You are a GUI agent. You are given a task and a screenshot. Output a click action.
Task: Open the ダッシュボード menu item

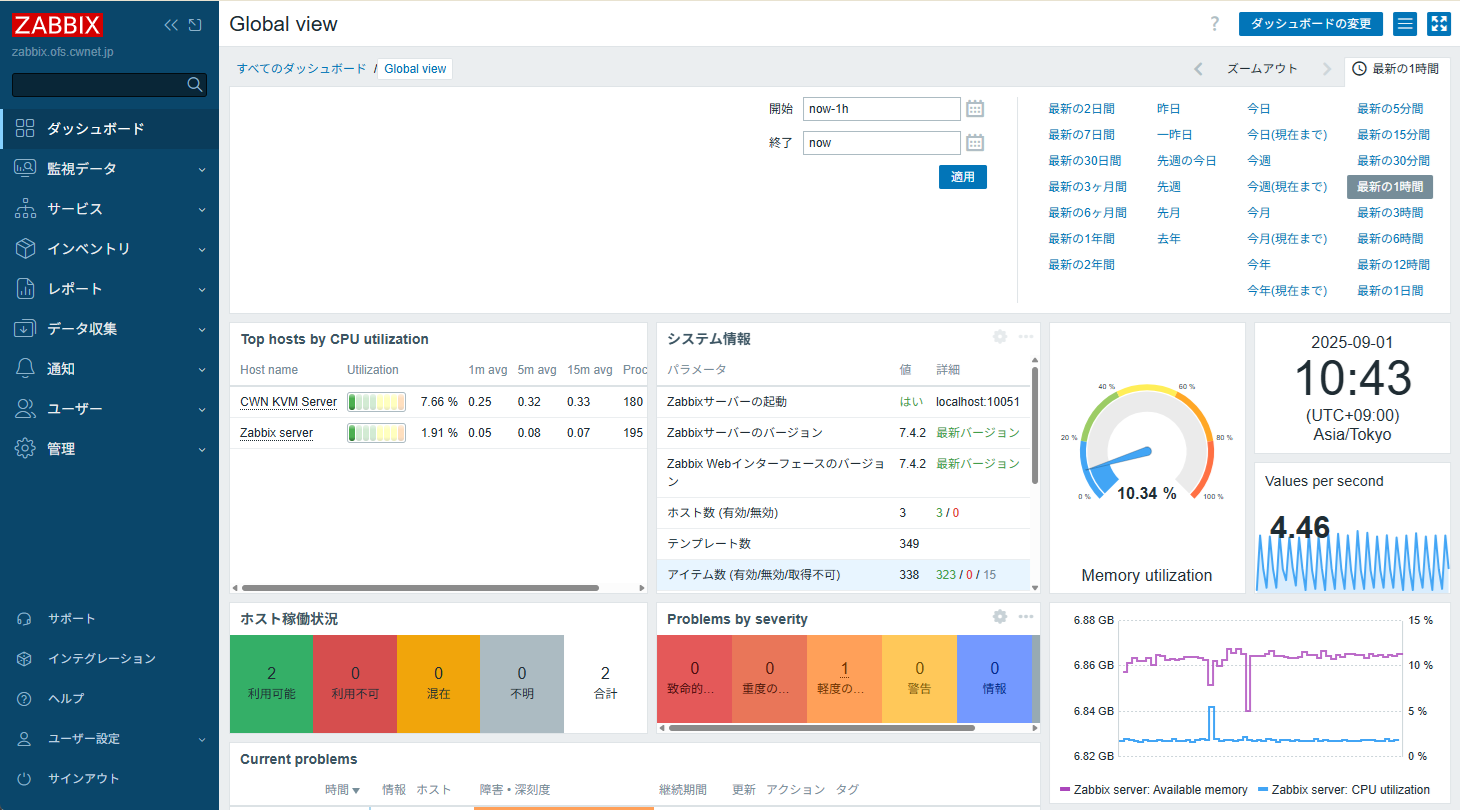[95, 129]
